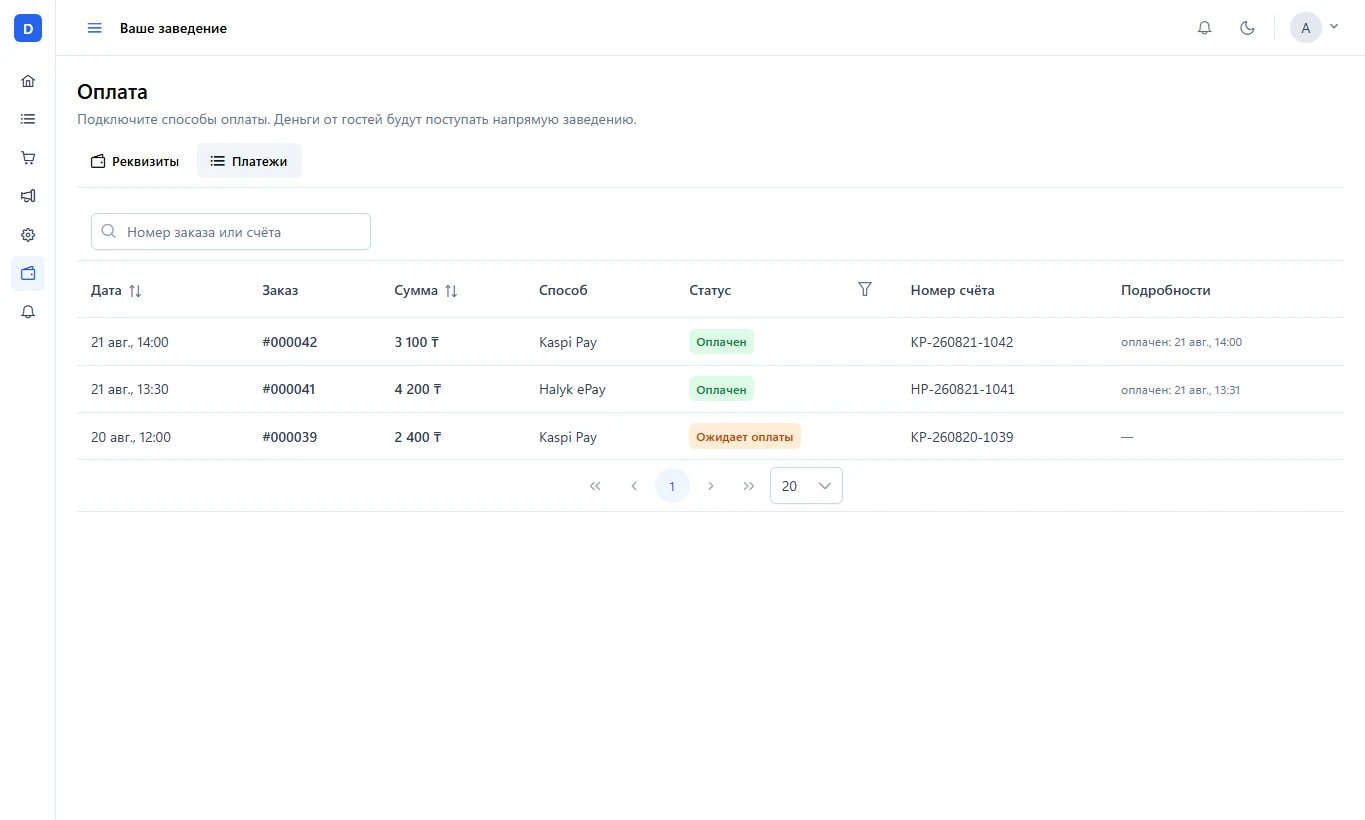Open the list icon in sidebar

28,119
